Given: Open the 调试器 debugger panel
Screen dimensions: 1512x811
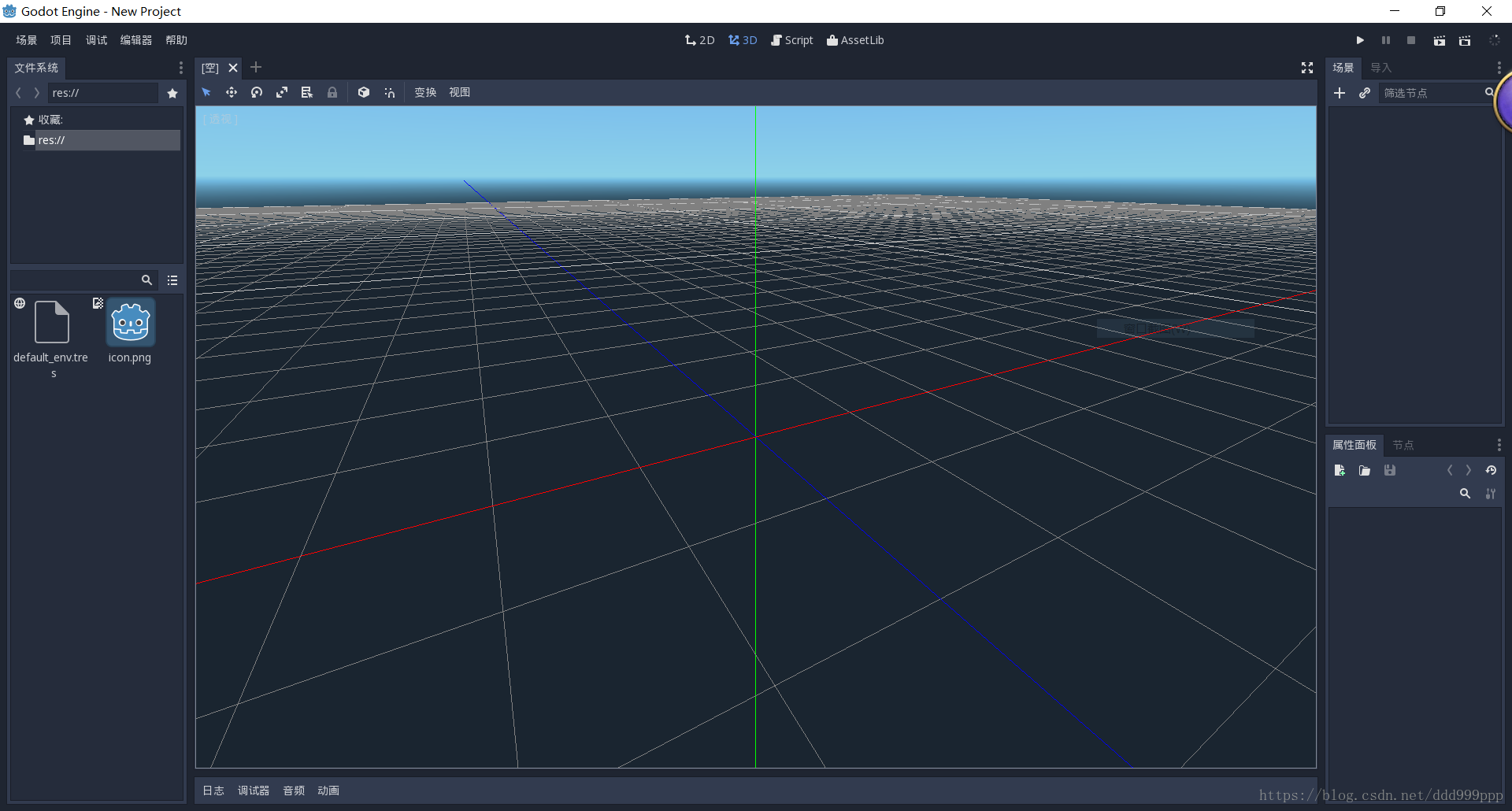Looking at the screenshot, I should 254,791.
